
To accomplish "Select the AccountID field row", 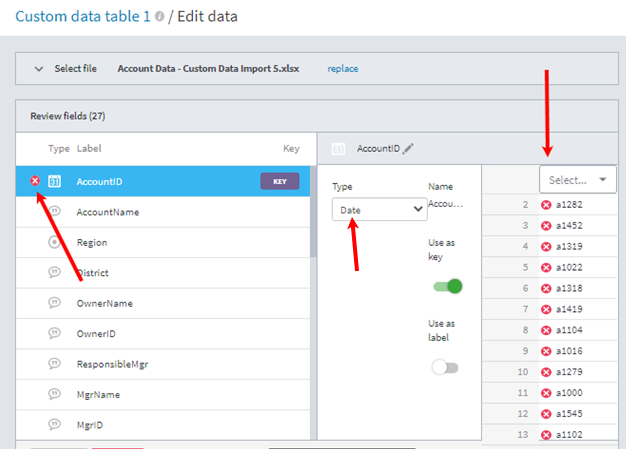I will 163,181.
